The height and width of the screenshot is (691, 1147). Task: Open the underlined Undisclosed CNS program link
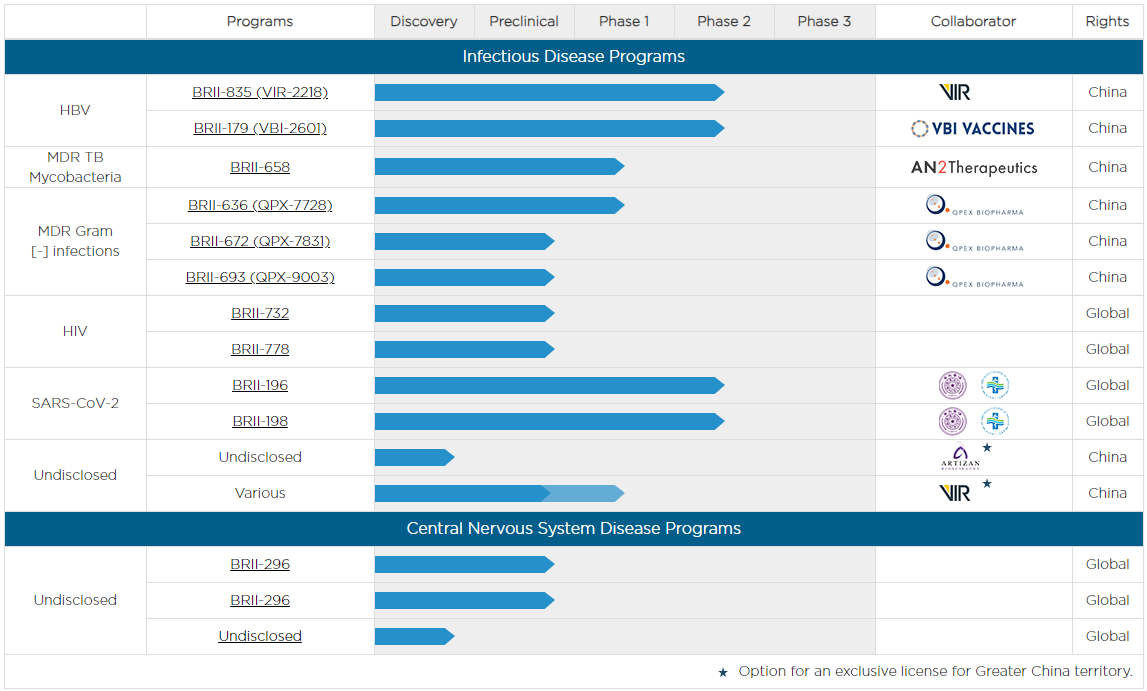260,636
